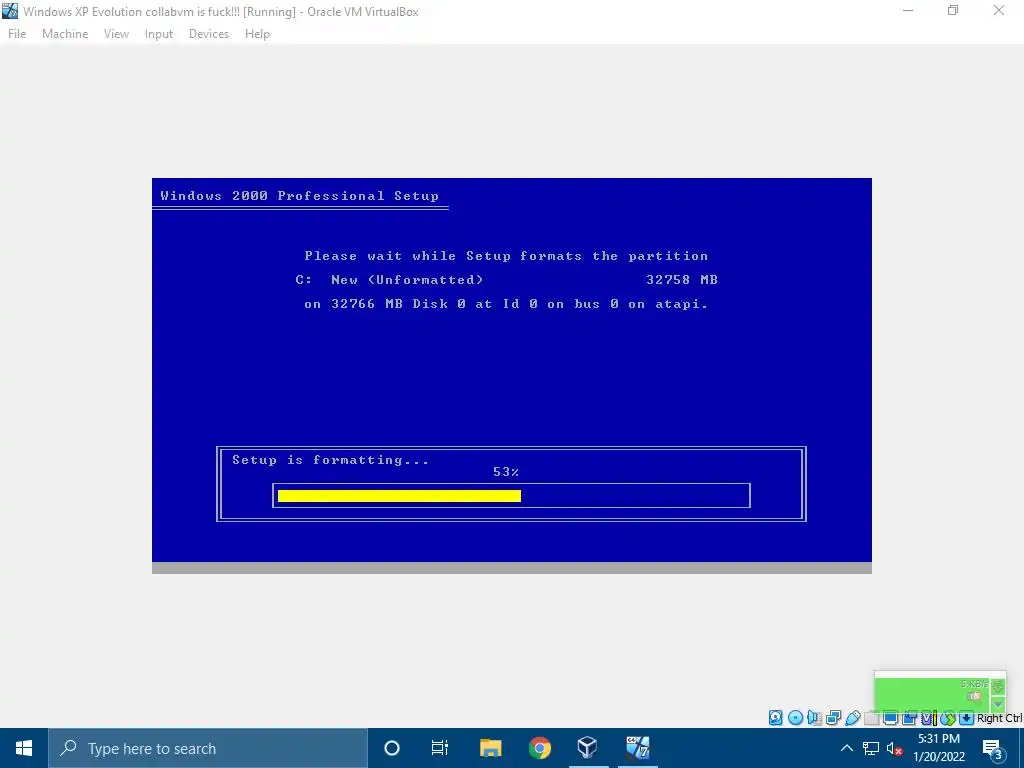The width and height of the screenshot is (1024, 768).
Task: Open the hard disk activity indicator
Action: click(776, 718)
